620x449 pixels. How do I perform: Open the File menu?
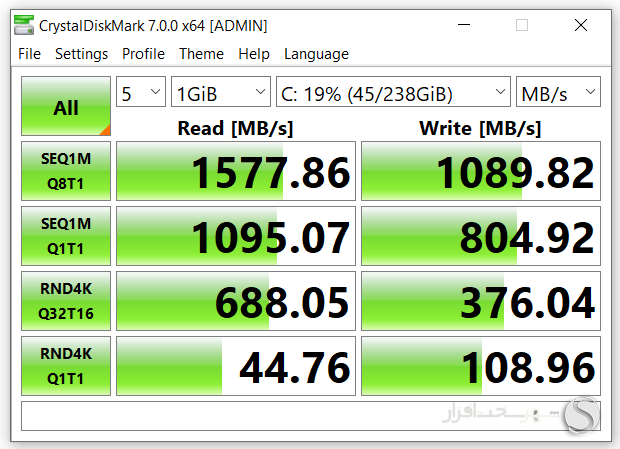29,54
